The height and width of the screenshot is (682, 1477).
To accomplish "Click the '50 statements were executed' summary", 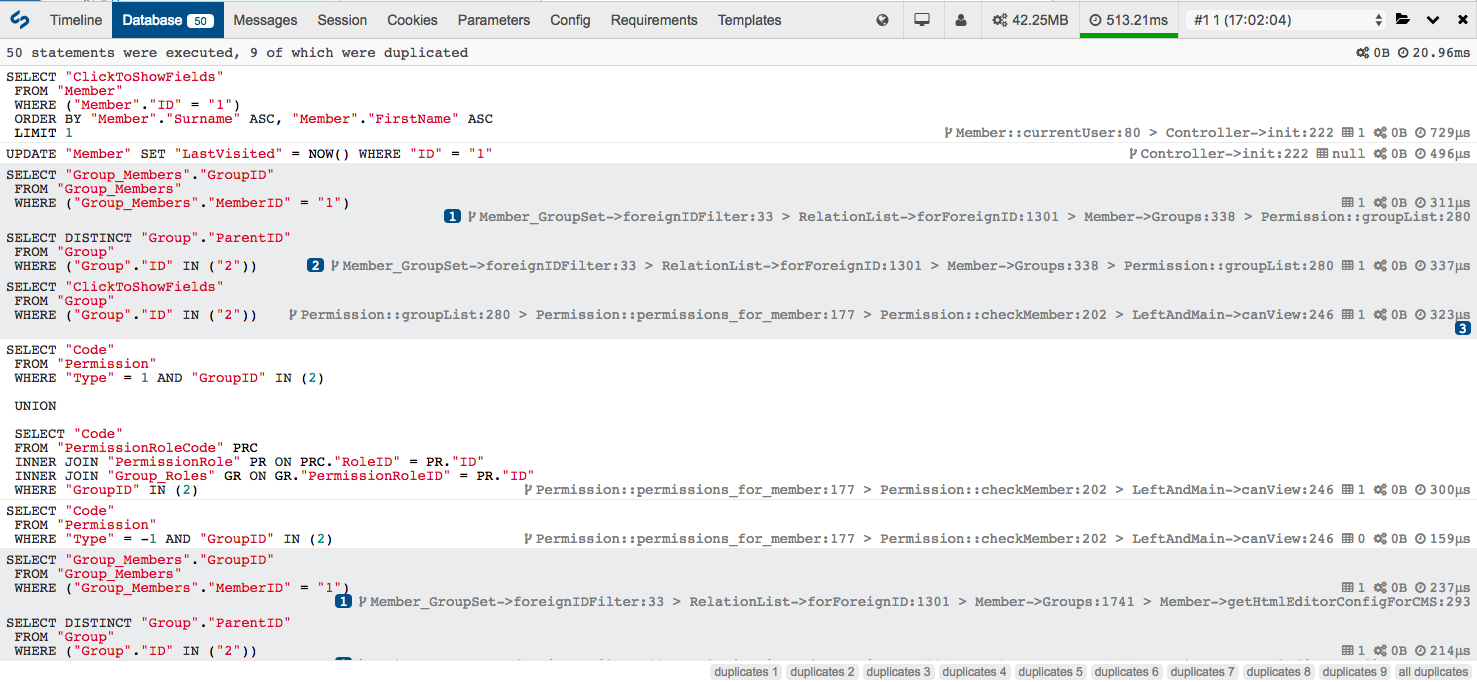I will (237, 53).
